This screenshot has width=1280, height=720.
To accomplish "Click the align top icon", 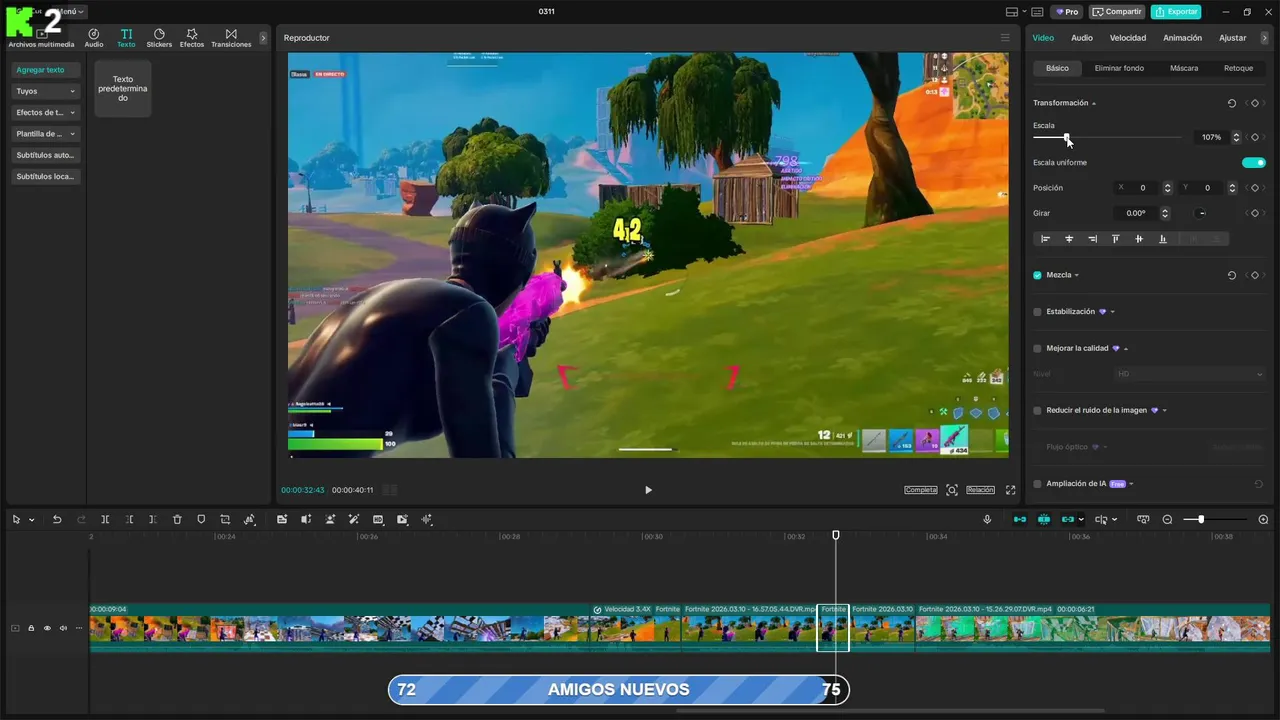I will [x=1116, y=239].
